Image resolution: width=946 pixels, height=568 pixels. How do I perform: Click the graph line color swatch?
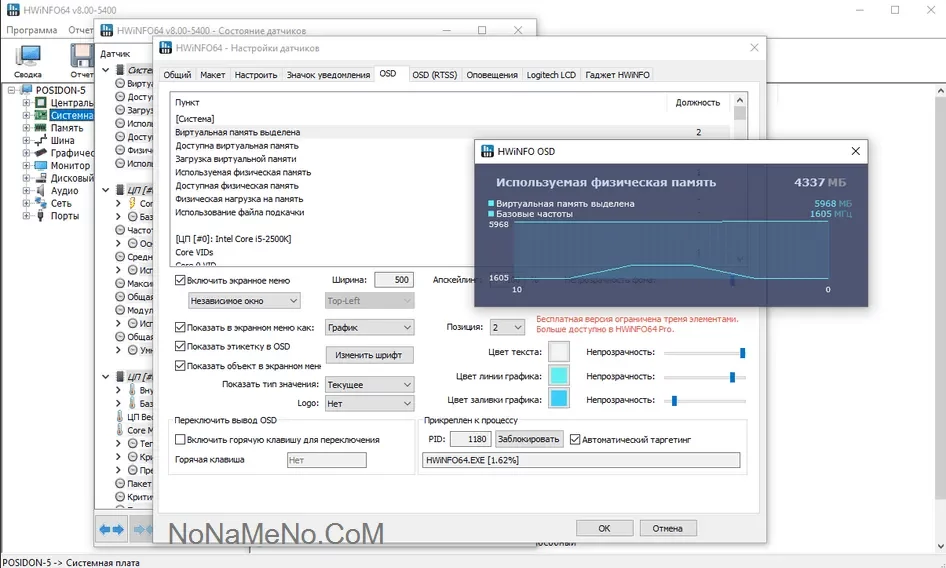pos(559,376)
